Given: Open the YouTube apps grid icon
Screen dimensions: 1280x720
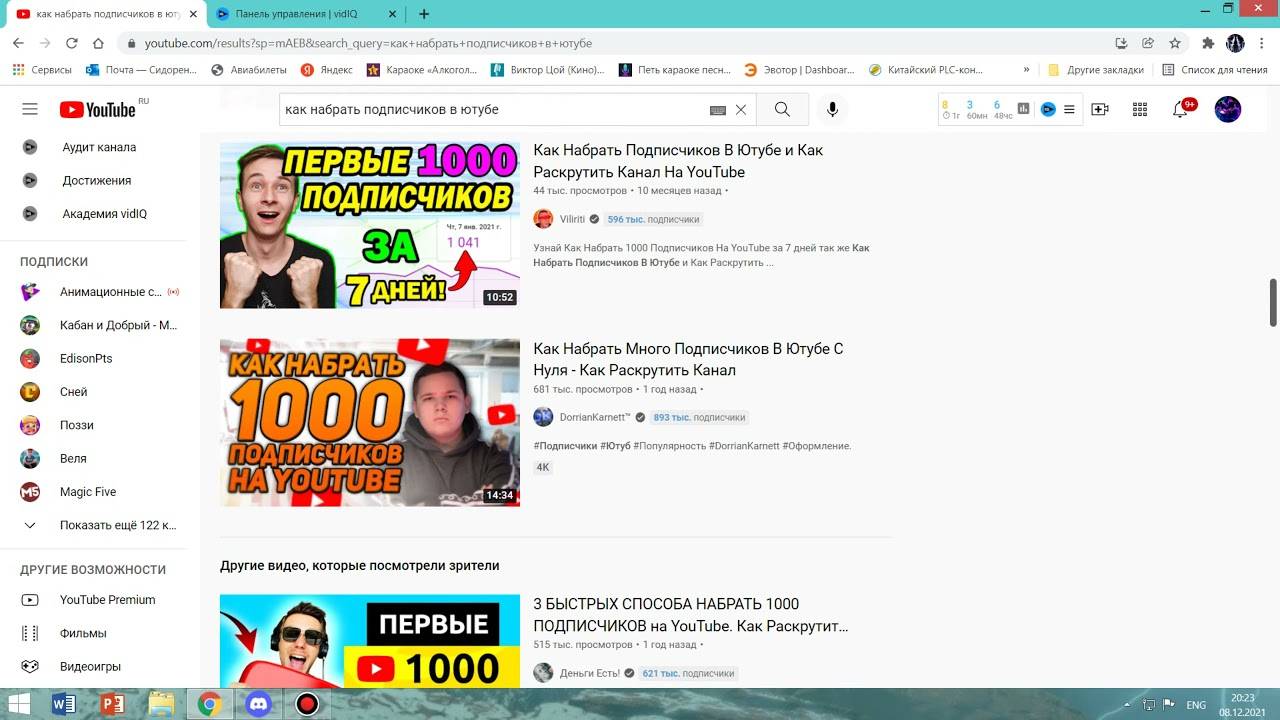Looking at the screenshot, I should [x=1139, y=109].
